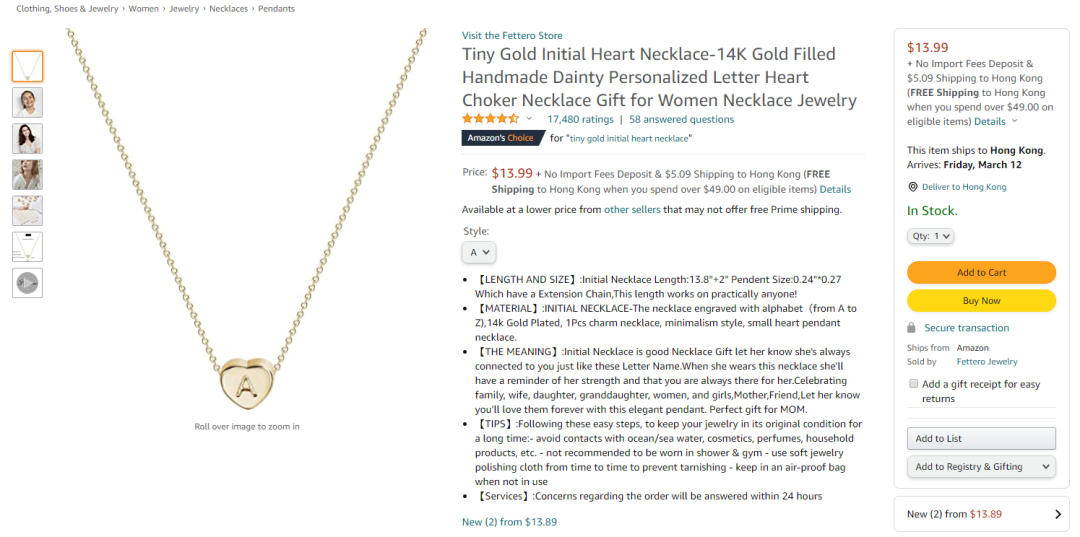The height and width of the screenshot is (537, 1080).
Task: Open rating breakdown arrow beside stars
Action: tap(529, 119)
